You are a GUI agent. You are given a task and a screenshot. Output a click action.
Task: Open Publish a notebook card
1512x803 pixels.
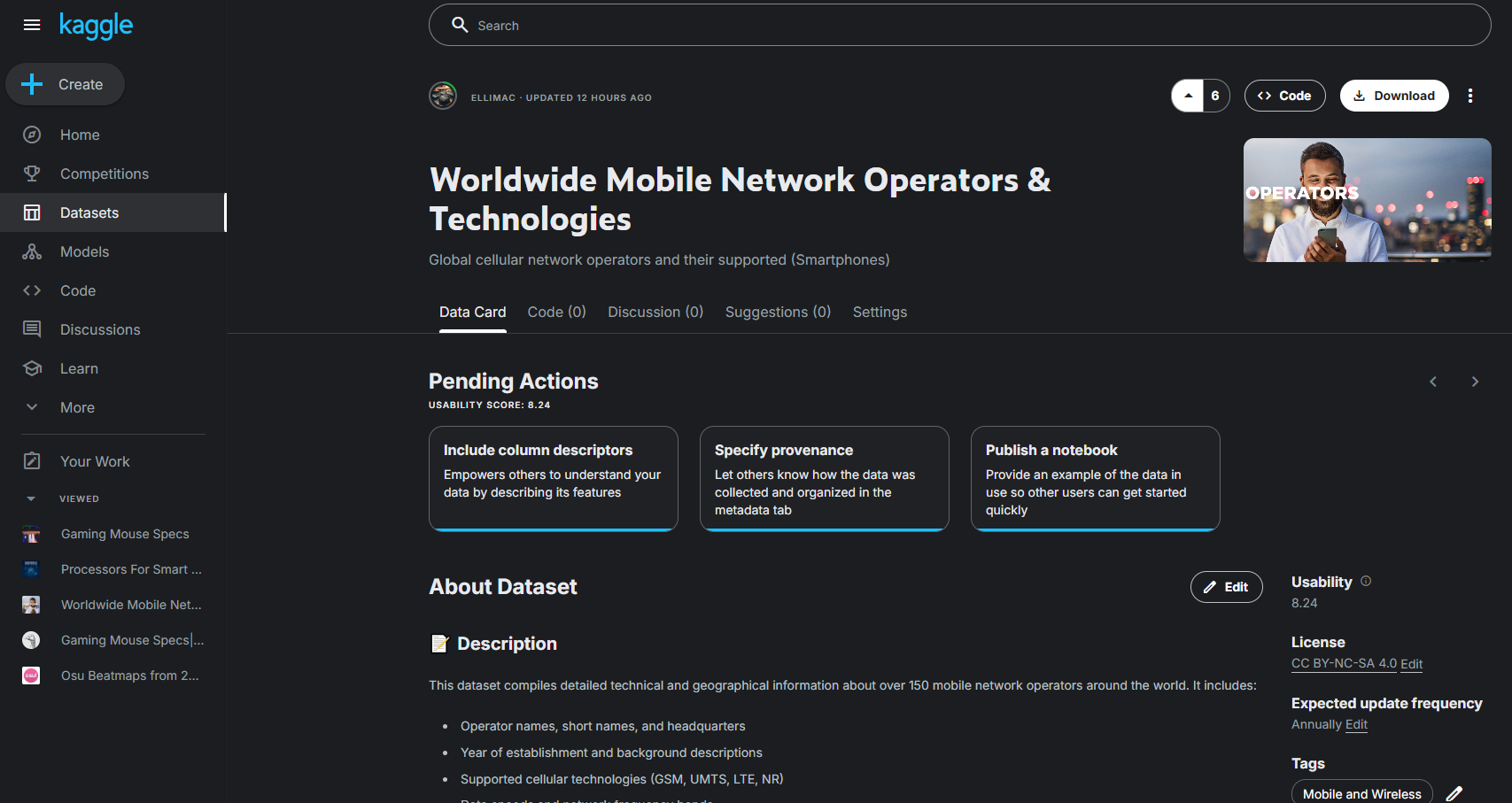[1096, 478]
